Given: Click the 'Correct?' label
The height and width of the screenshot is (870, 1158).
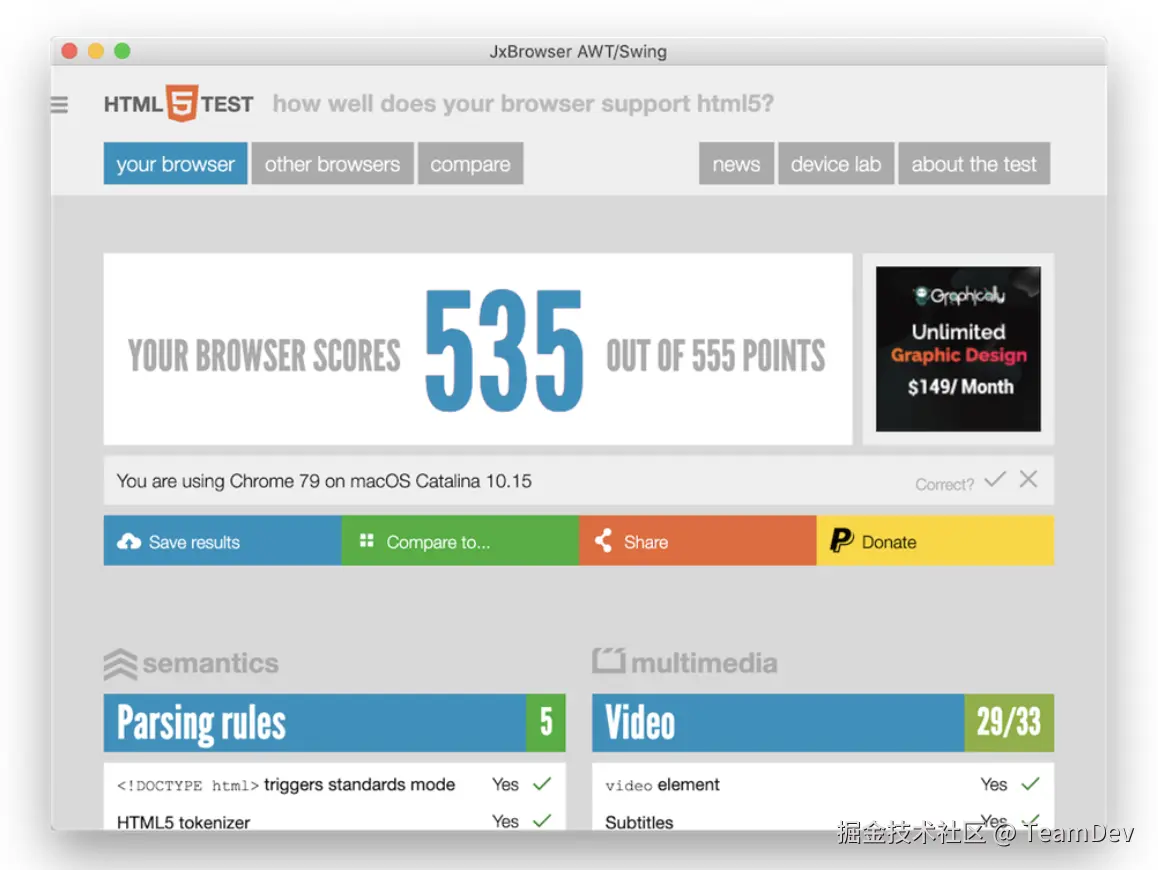Looking at the screenshot, I should click(x=945, y=484).
